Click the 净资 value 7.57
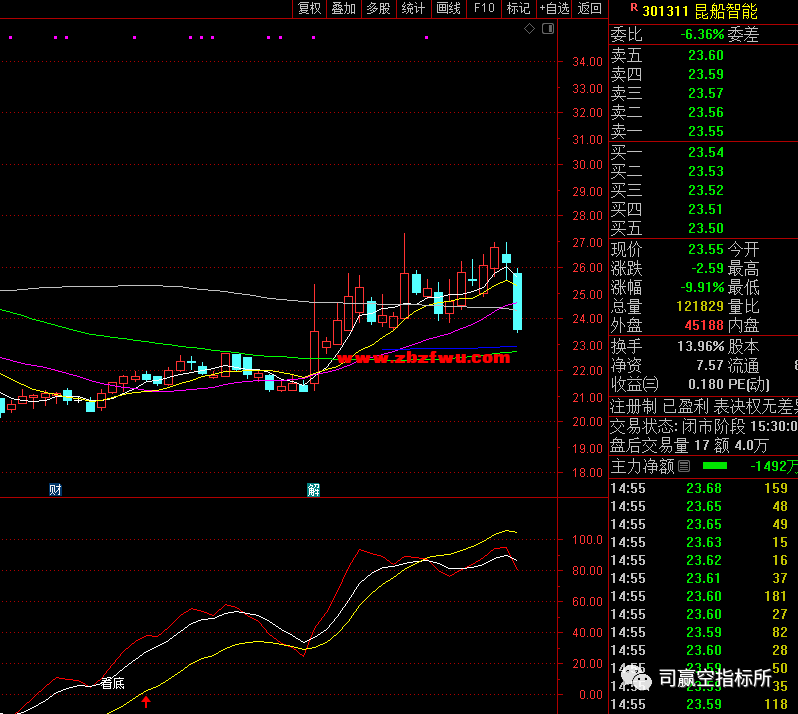Viewport: 798px width, 714px height. 709,365
